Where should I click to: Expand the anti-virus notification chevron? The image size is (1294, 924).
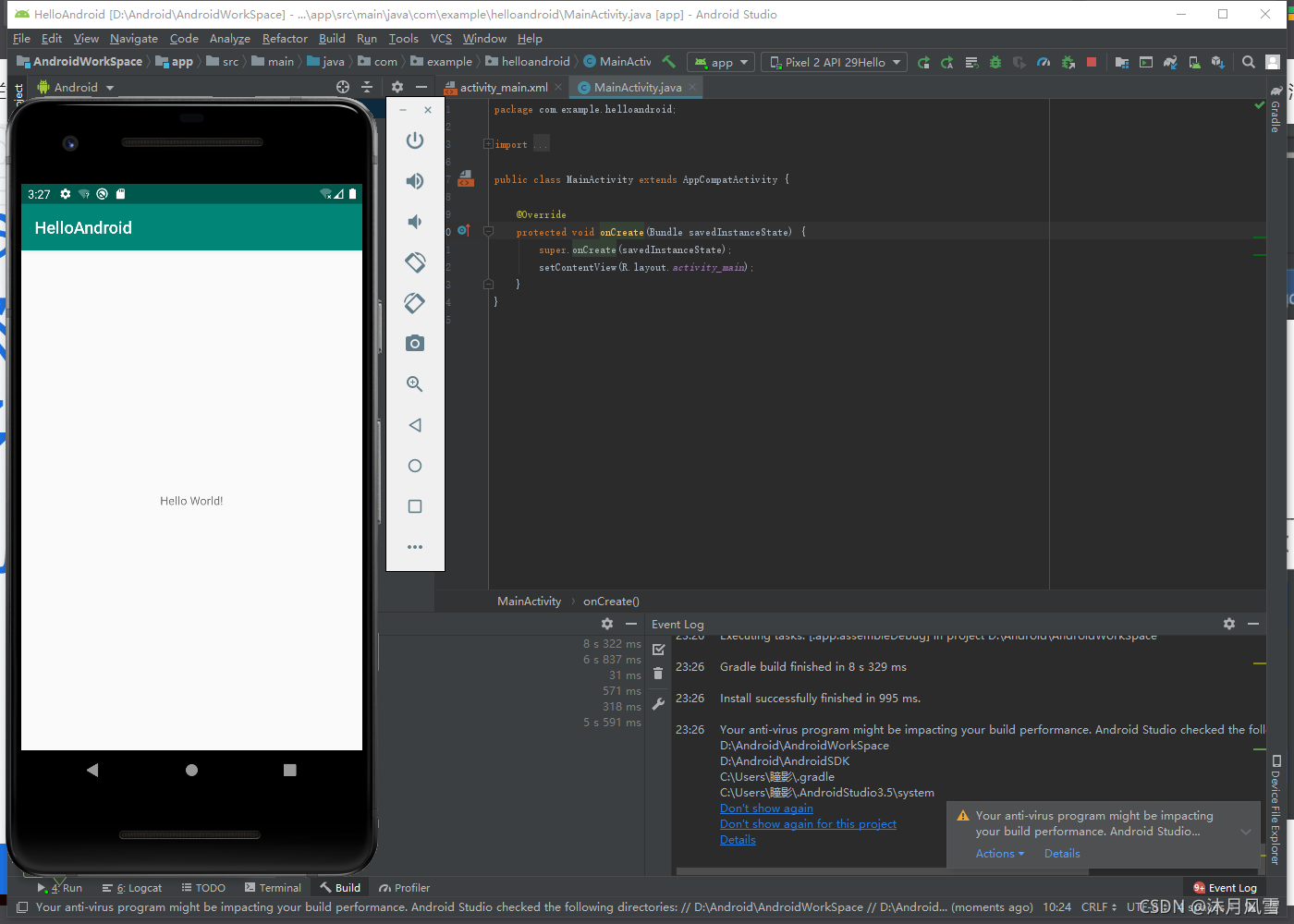point(1245,832)
